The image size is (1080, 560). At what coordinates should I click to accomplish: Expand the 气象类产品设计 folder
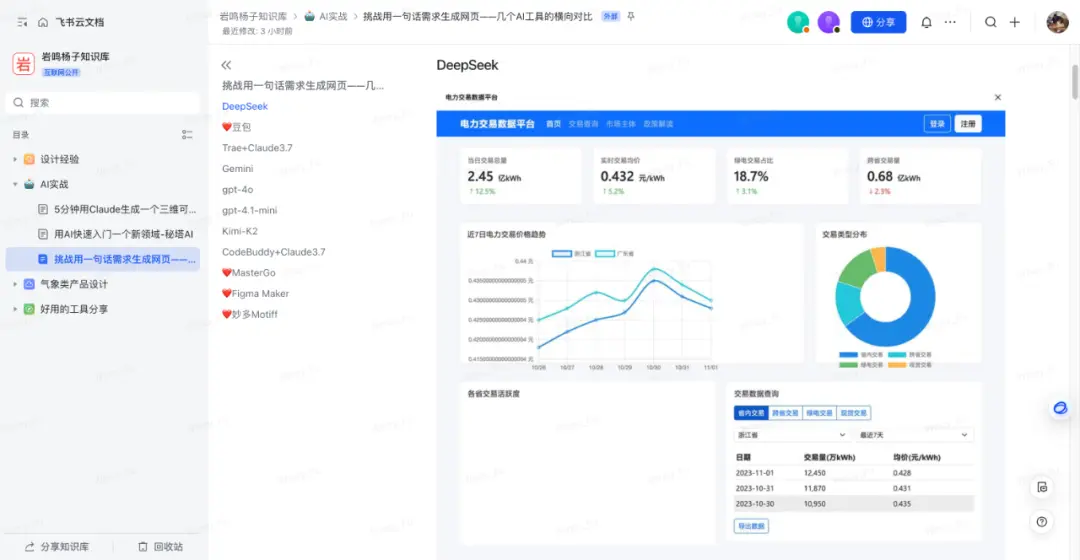click(x=15, y=284)
